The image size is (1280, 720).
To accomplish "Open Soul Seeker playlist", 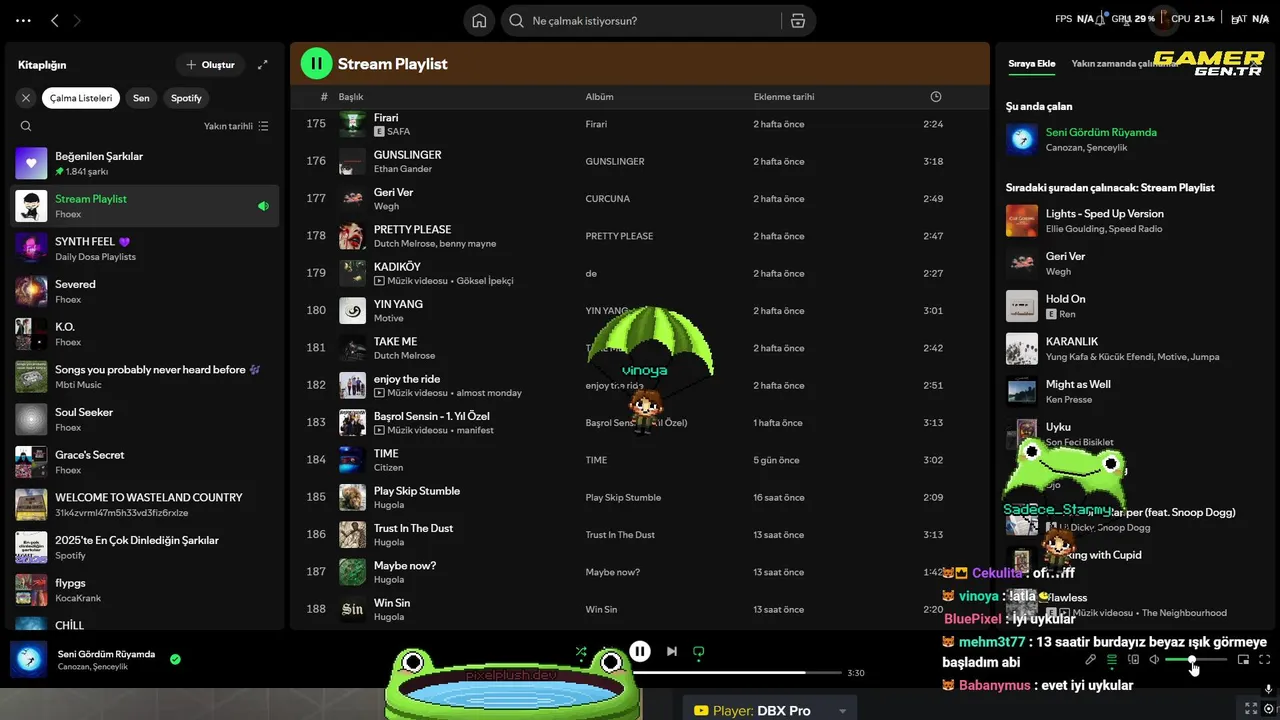I will (x=145, y=419).
